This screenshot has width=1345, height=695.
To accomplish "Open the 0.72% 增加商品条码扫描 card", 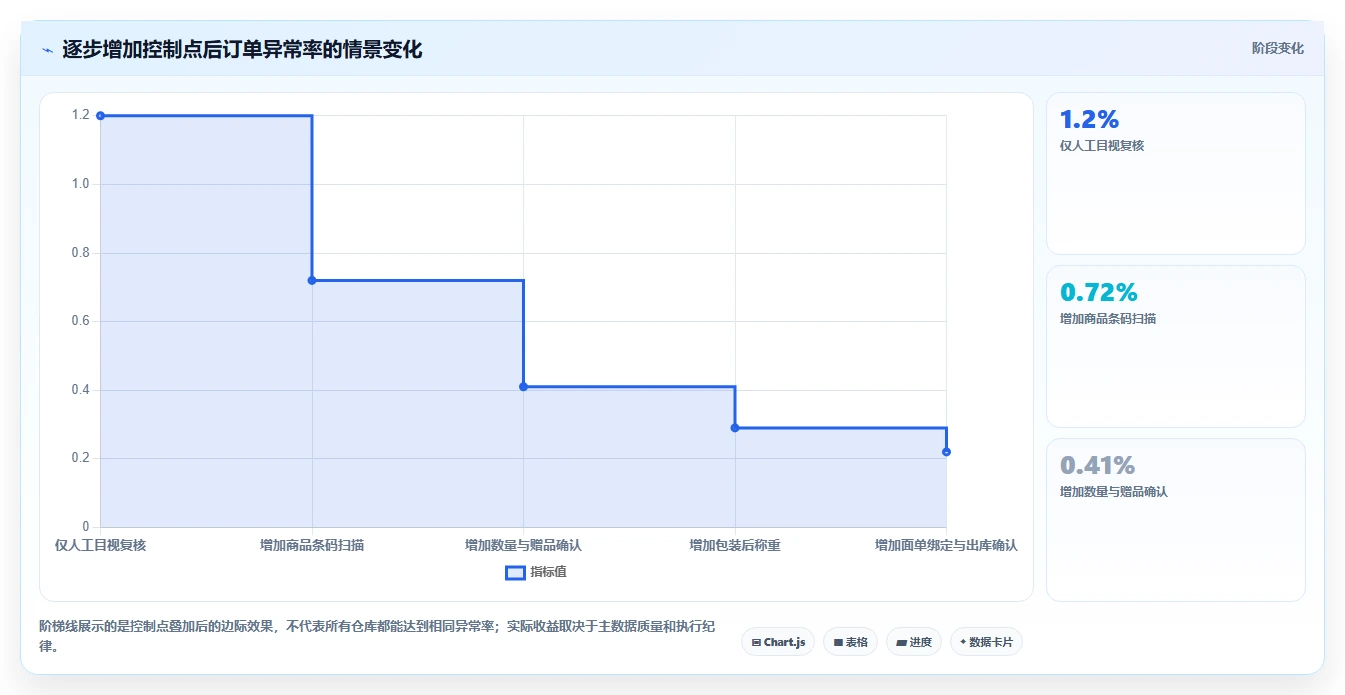I will [x=1176, y=347].
